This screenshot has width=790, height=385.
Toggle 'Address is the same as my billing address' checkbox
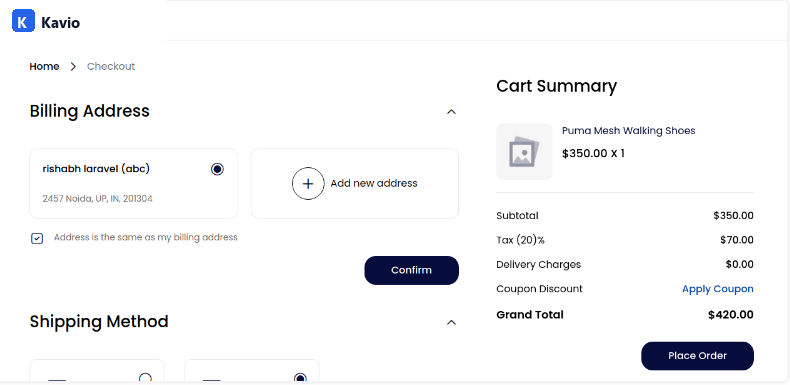(x=37, y=238)
